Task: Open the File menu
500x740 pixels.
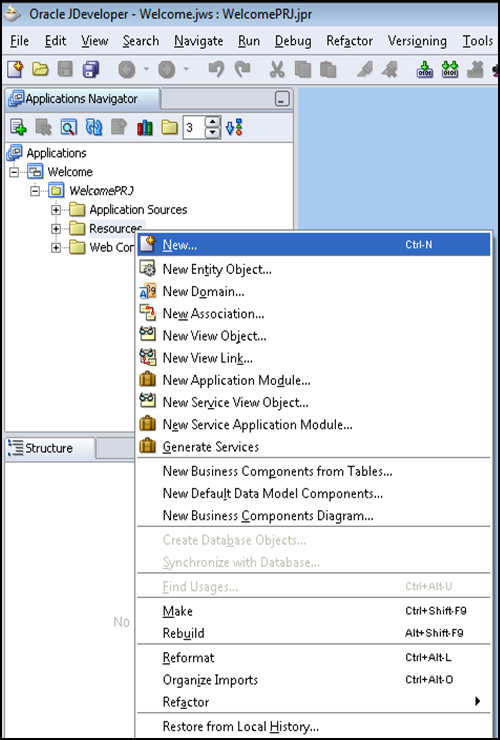Action: (19, 41)
